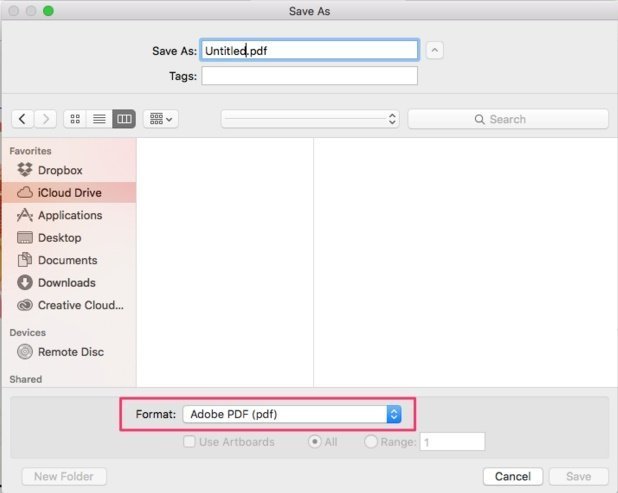The image size is (618, 493).
Task: Collapse the dialog with the chevron button
Action: tap(435, 50)
